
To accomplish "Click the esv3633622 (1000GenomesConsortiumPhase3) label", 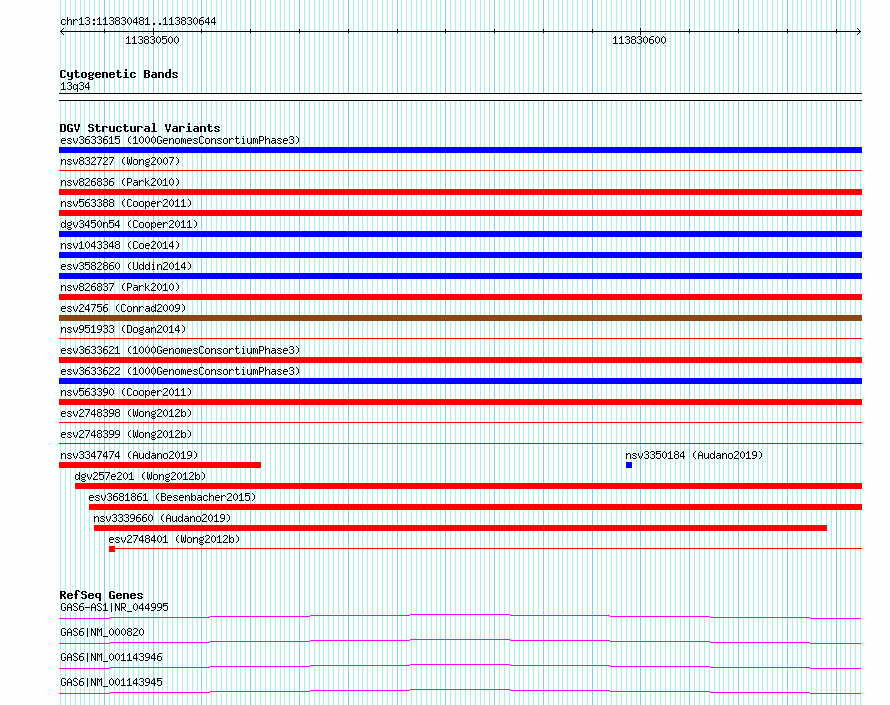I will [x=180, y=371].
